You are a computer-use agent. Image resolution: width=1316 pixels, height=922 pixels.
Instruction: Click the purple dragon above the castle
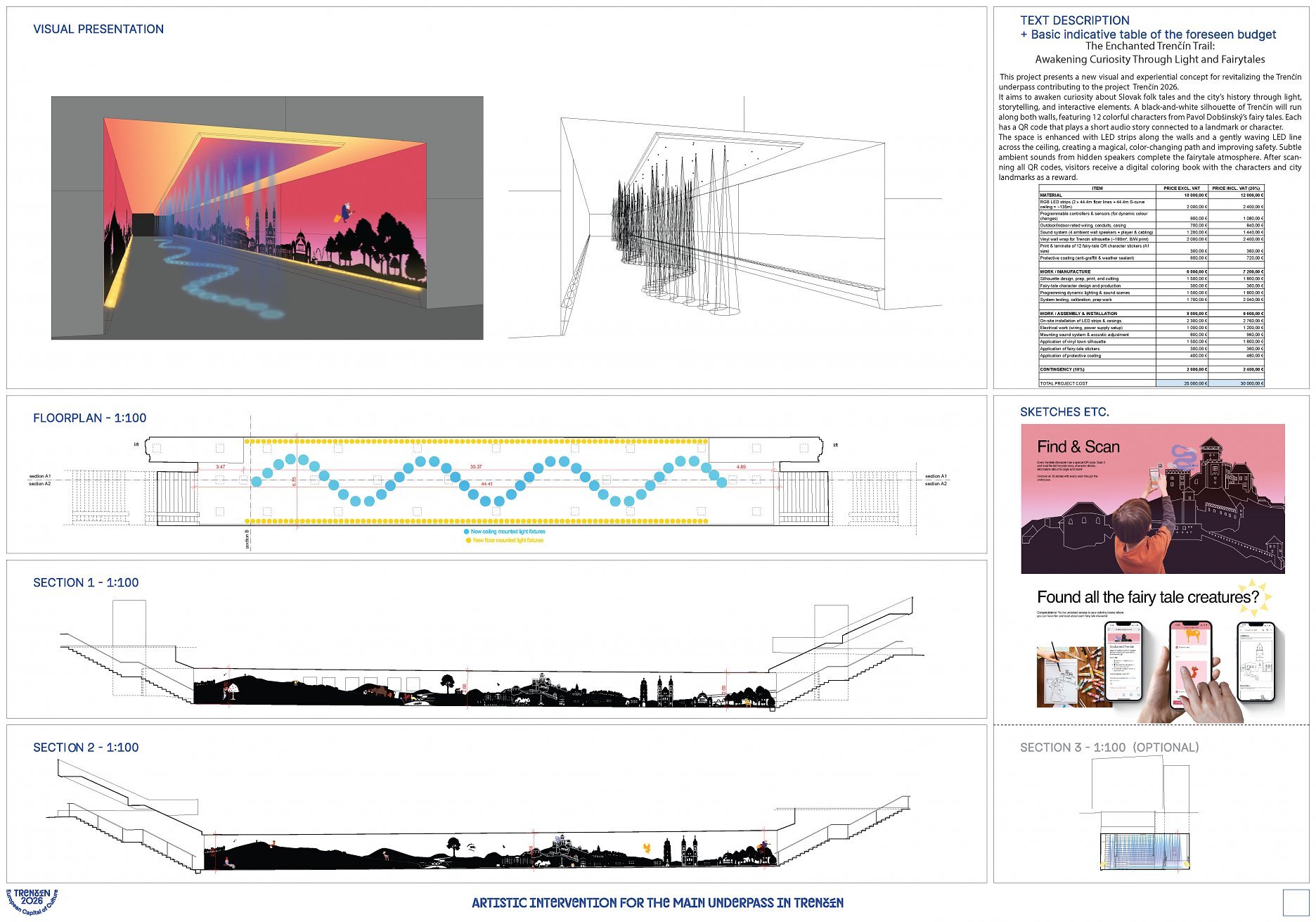[1182, 456]
